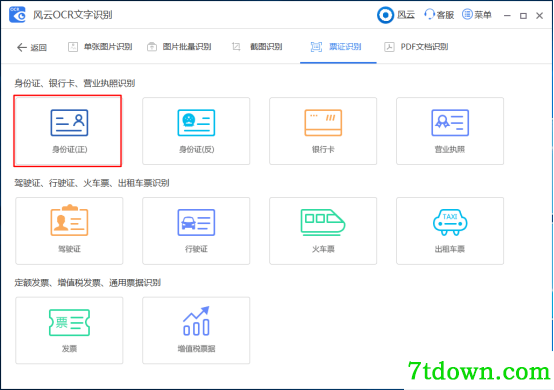
Task: Click the 驾驶证、行驶证、火车票、出租车票识别 heading
Action: [92, 183]
